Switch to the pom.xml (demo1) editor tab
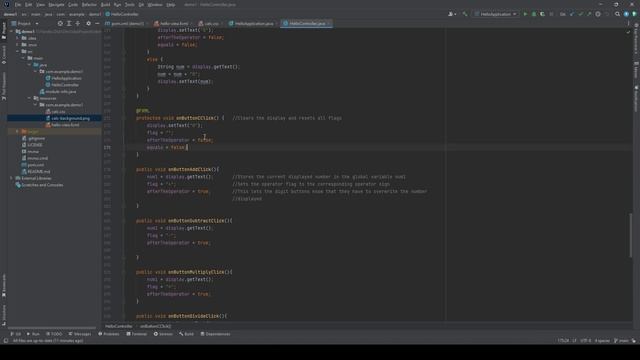The height and width of the screenshot is (360, 640). tap(126, 24)
